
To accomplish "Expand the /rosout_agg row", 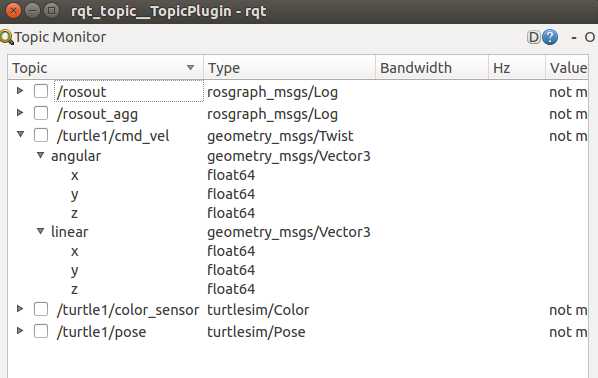I will pyautogui.click(x=20, y=113).
